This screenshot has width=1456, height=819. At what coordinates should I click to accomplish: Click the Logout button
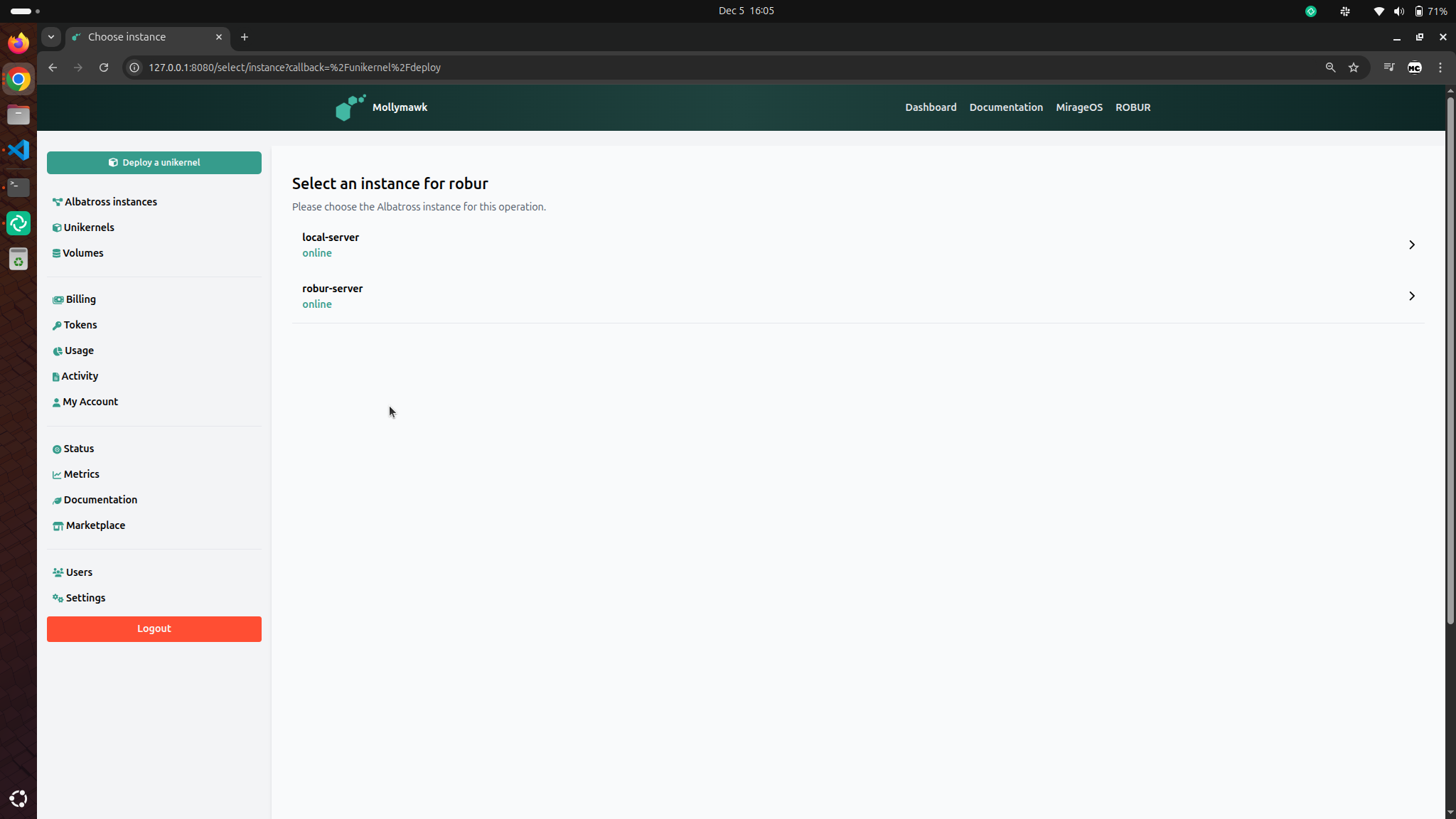pyautogui.click(x=154, y=628)
